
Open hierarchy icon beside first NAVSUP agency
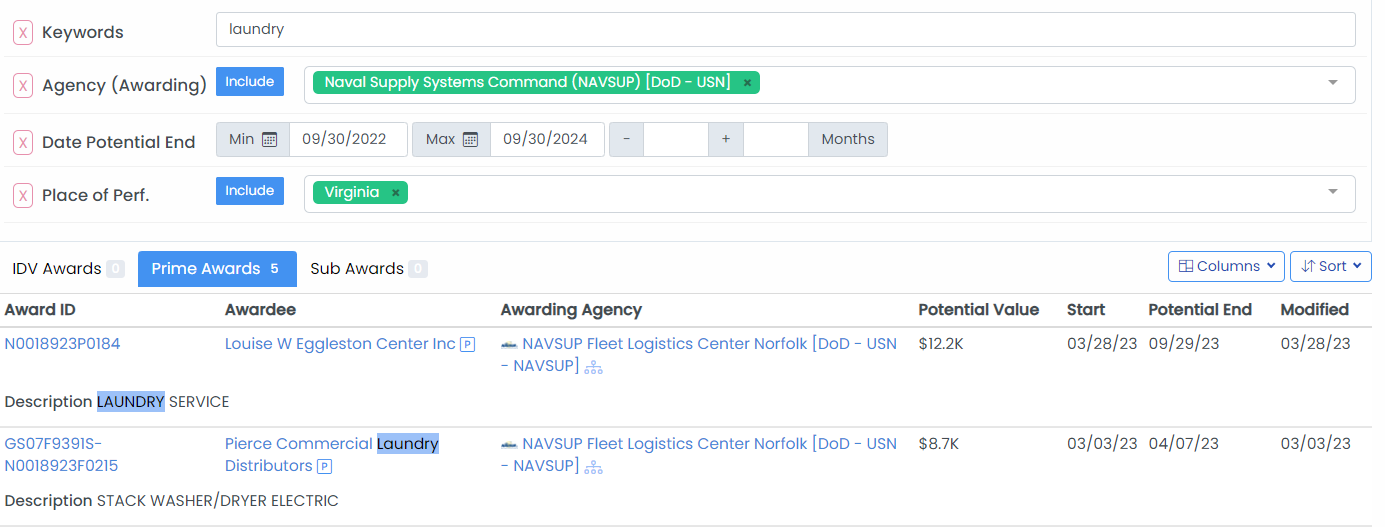tap(594, 367)
